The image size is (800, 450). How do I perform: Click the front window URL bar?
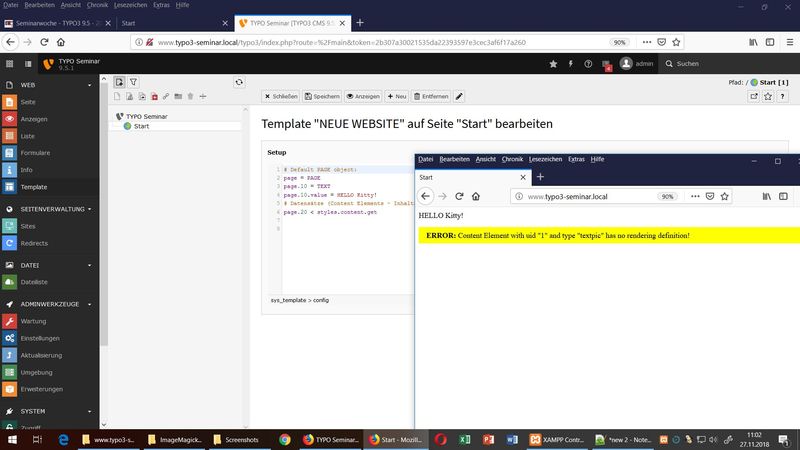tap(584, 196)
